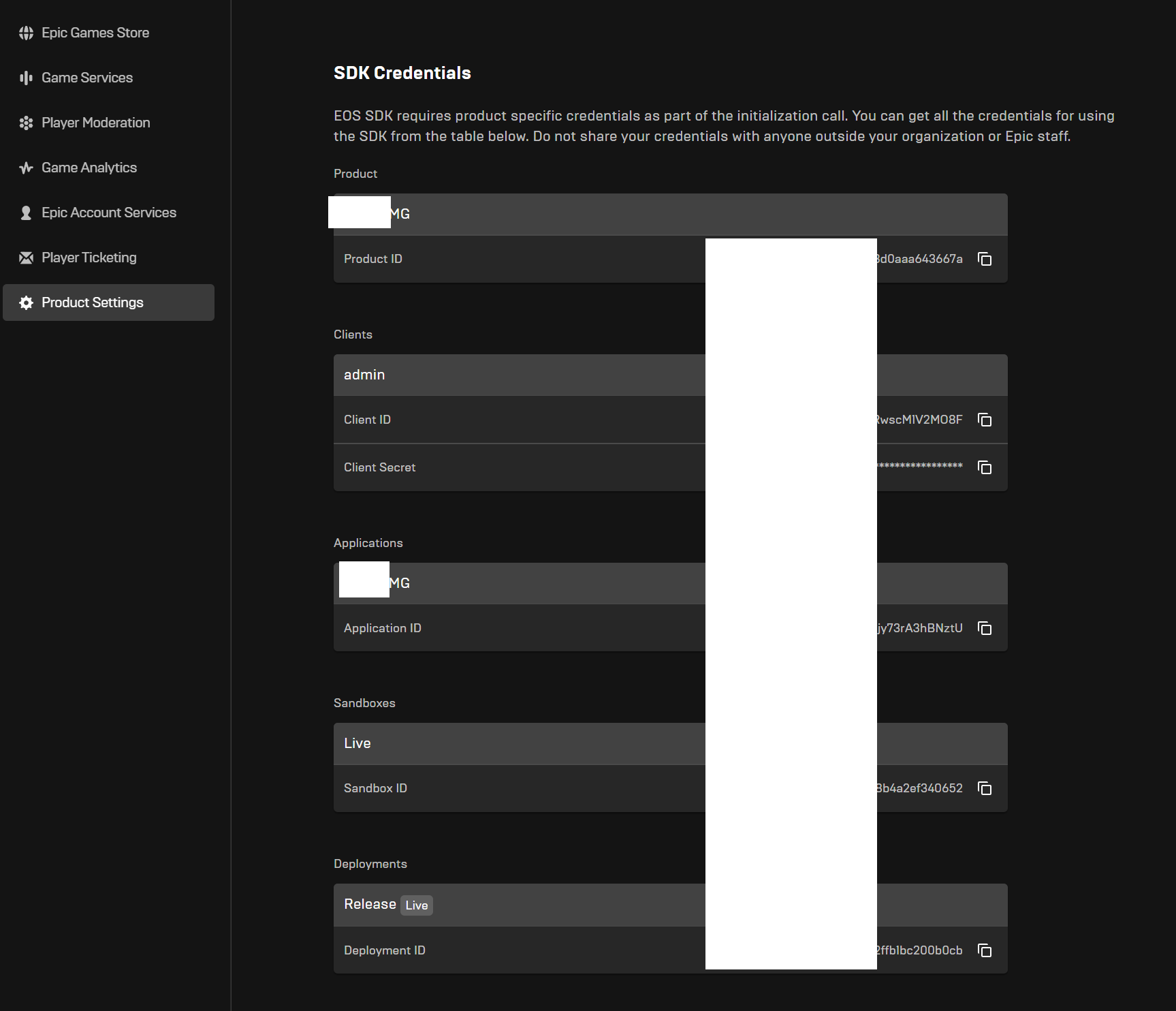
Task: Click the Sandboxes section label
Action: pos(364,703)
